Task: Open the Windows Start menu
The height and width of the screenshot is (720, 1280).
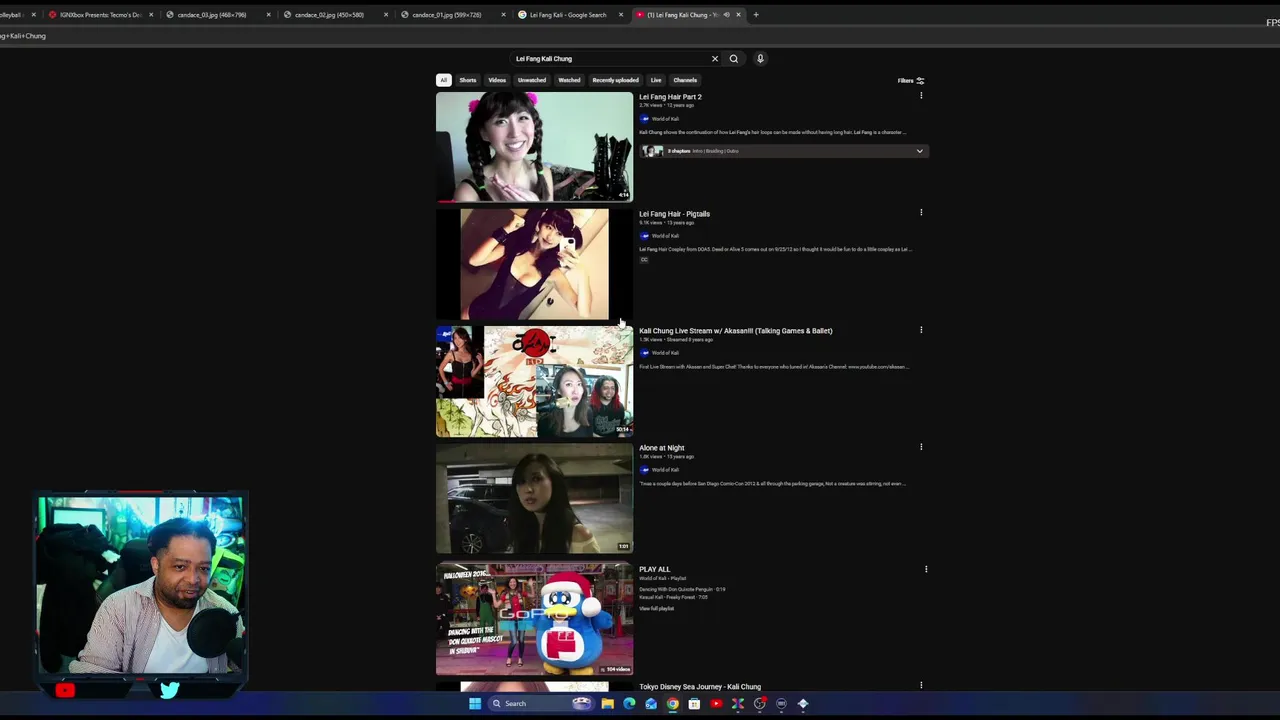Action: pyautogui.click(x=475, y=703)
